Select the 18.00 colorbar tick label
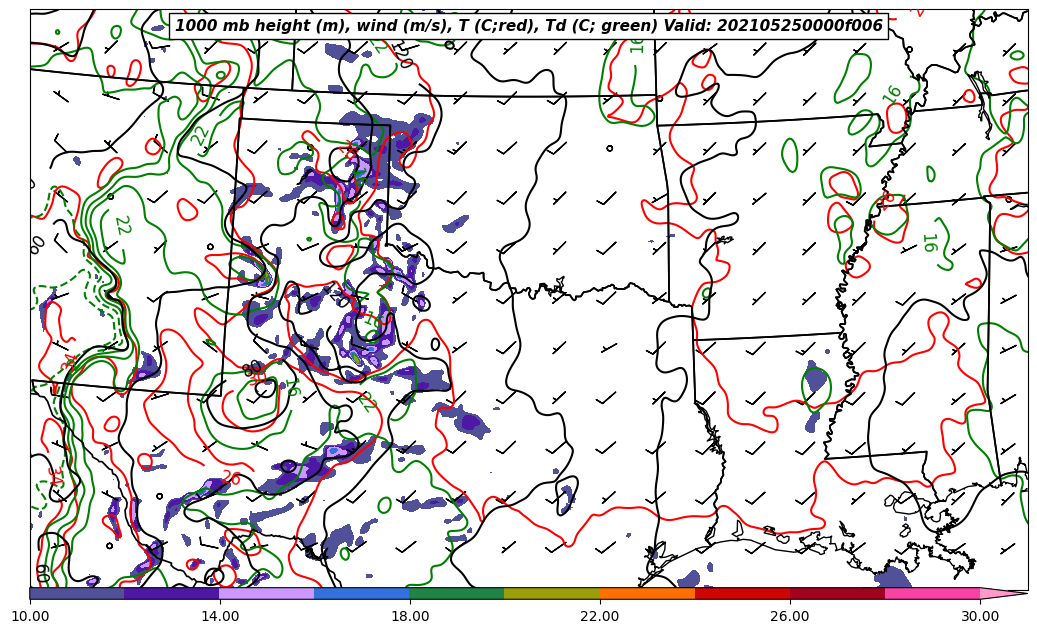Screen dimensions: 1037x633 410,616
